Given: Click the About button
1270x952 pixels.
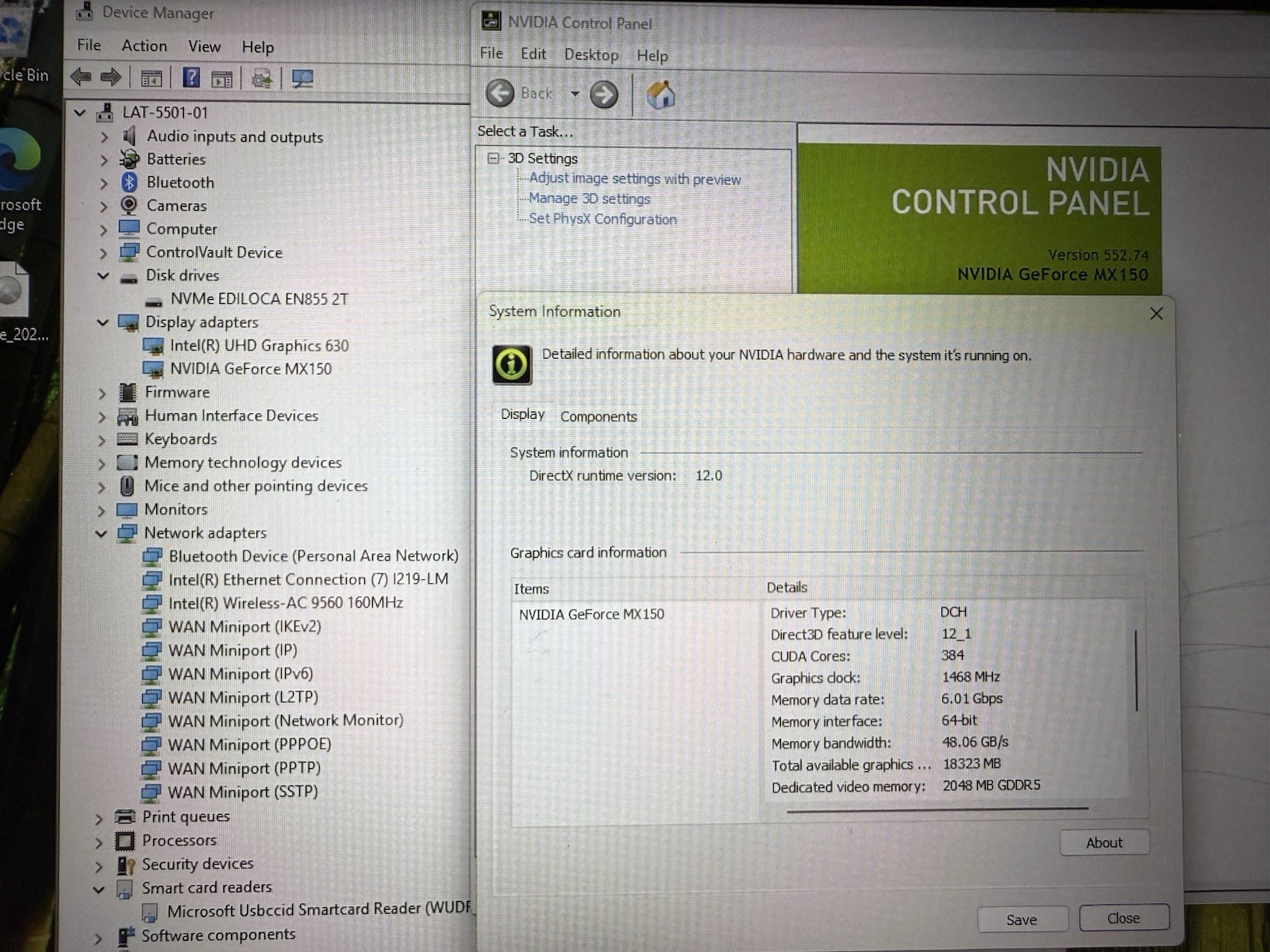Looking at the screenshot, I should (x=1104, y=843).
